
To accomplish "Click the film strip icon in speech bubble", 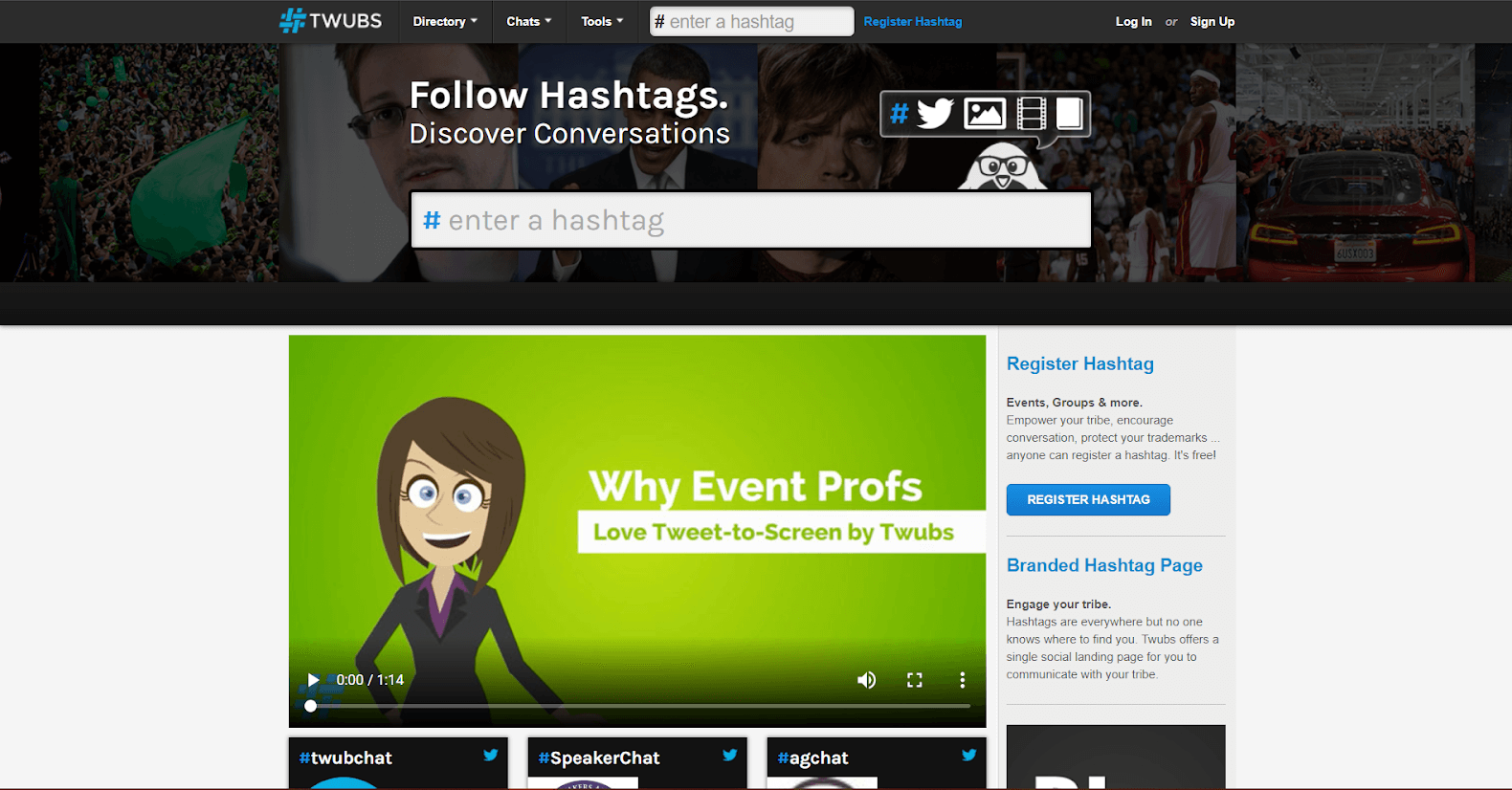I will point(1032,113).
